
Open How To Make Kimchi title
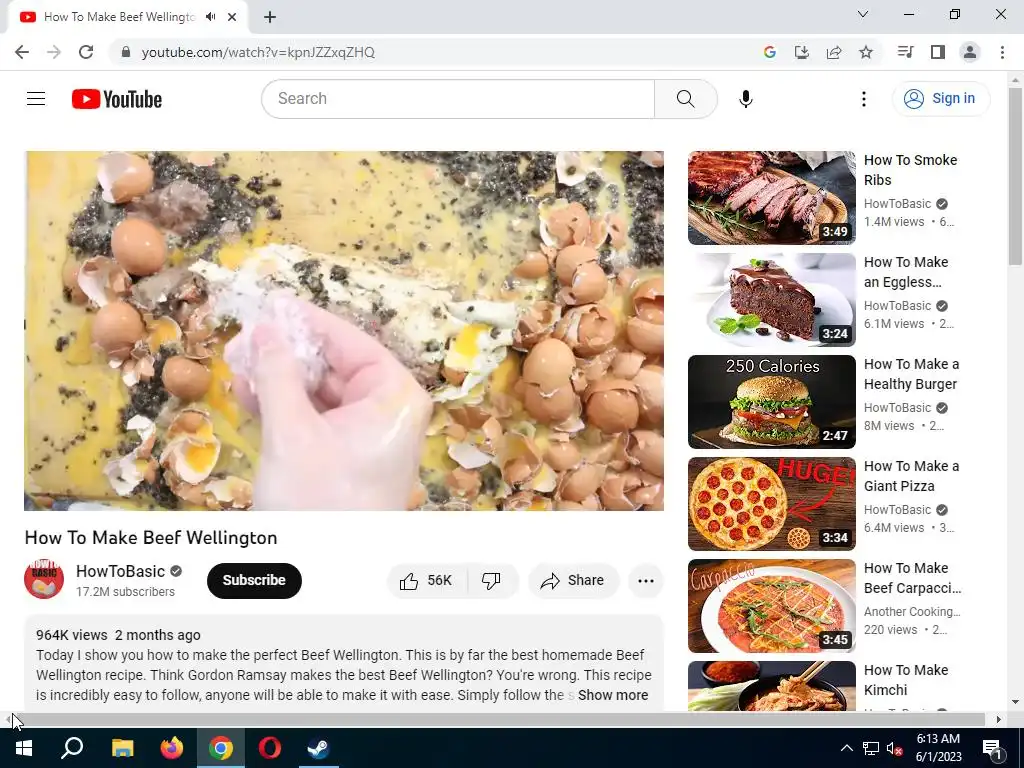[906, 680]
